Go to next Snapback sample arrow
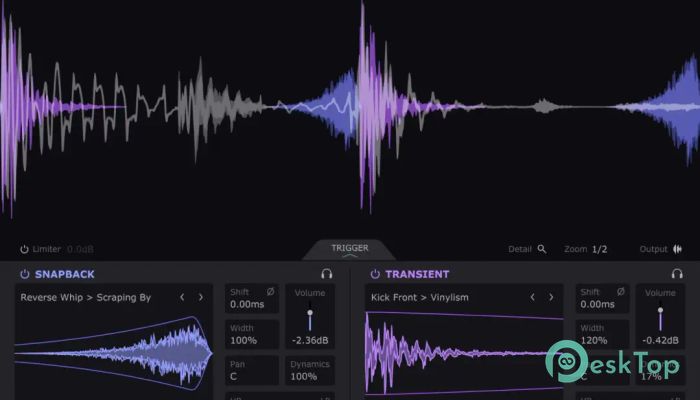 [200, 297]
